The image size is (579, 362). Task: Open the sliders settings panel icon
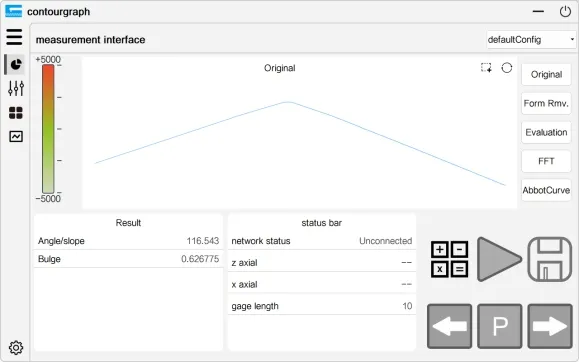pos(16,88)
